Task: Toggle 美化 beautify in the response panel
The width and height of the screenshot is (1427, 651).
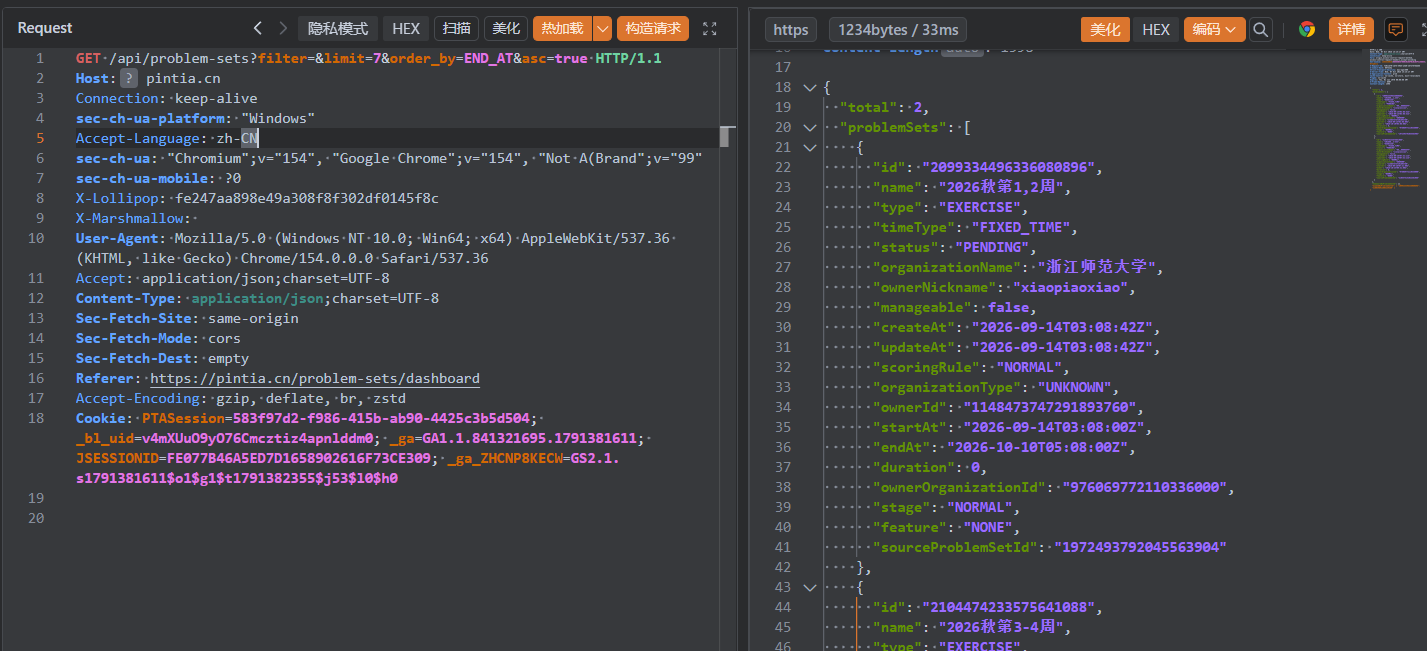Action: click(x=1105, y=29)
